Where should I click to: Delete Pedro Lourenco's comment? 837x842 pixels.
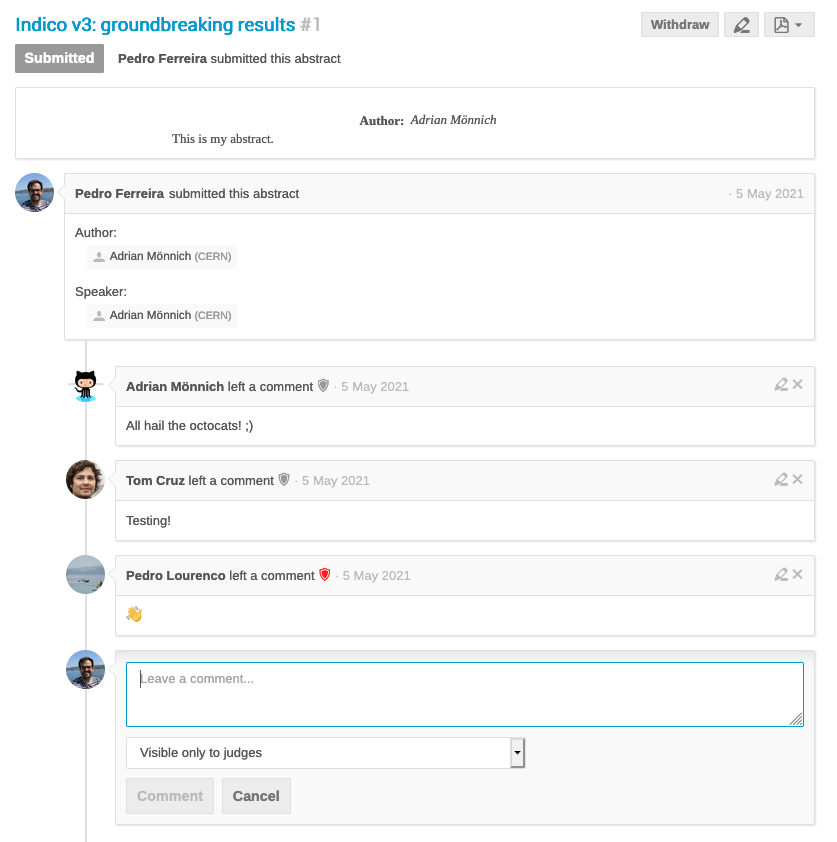pos(797,575)
